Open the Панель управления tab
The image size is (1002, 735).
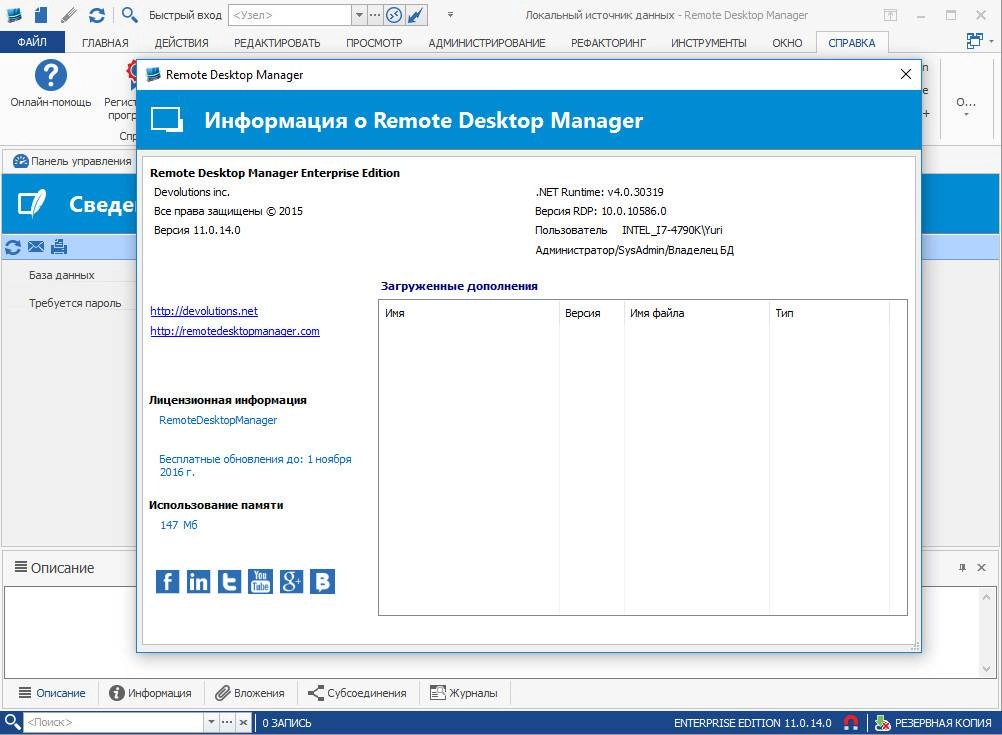click(x=73, y=161)
